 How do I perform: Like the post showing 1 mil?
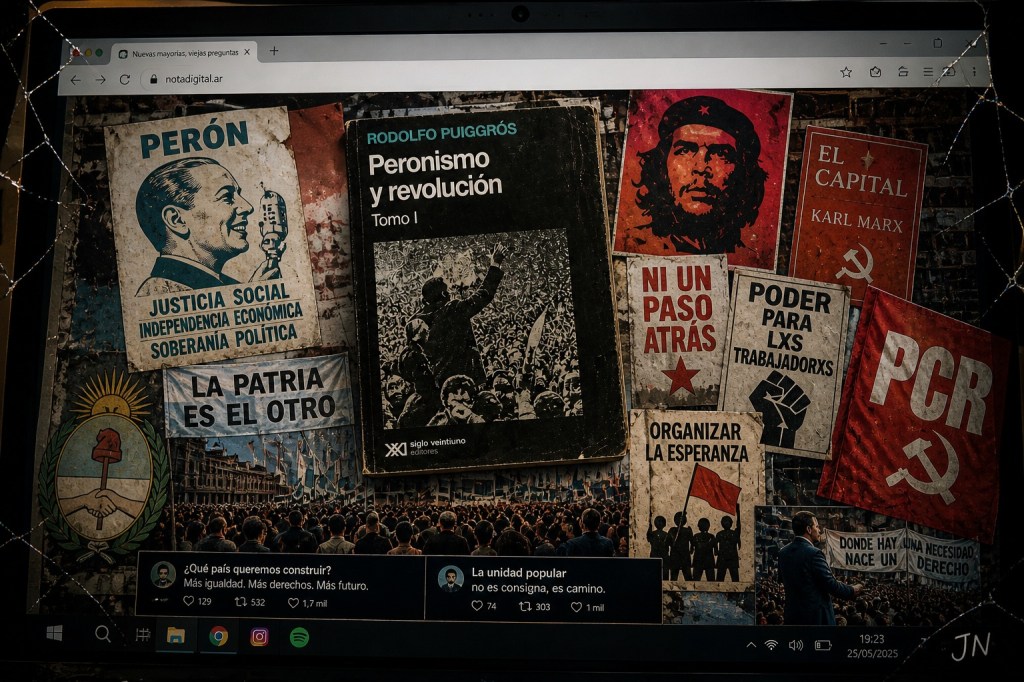pyautogui.click(x=576, y=607)
